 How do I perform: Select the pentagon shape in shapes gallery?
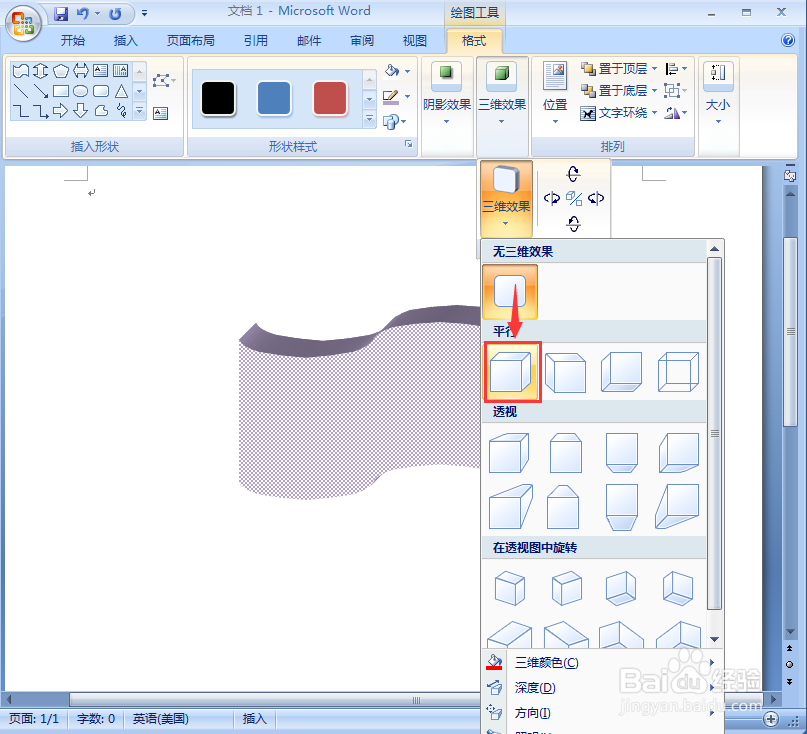tap(61, 71)
